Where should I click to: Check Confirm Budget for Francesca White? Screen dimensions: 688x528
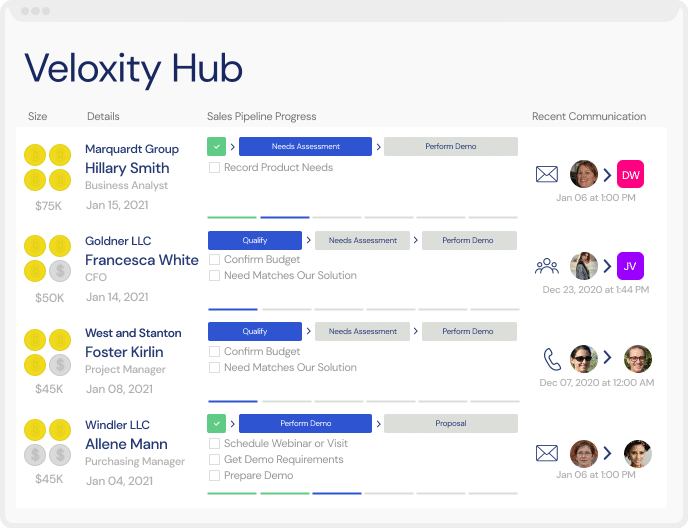pyautogui.click(x=214, y=259)
